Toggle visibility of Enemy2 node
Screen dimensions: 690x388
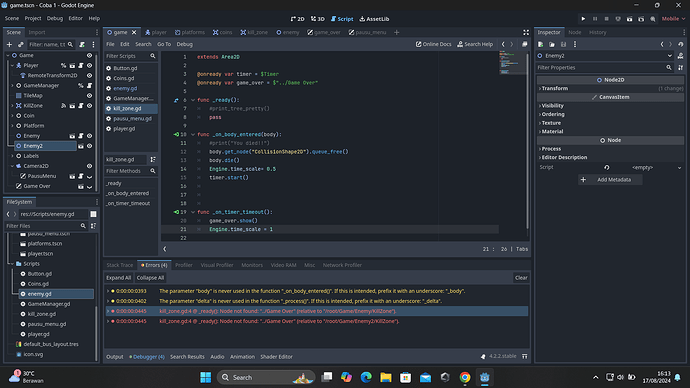tap(89, 146)
